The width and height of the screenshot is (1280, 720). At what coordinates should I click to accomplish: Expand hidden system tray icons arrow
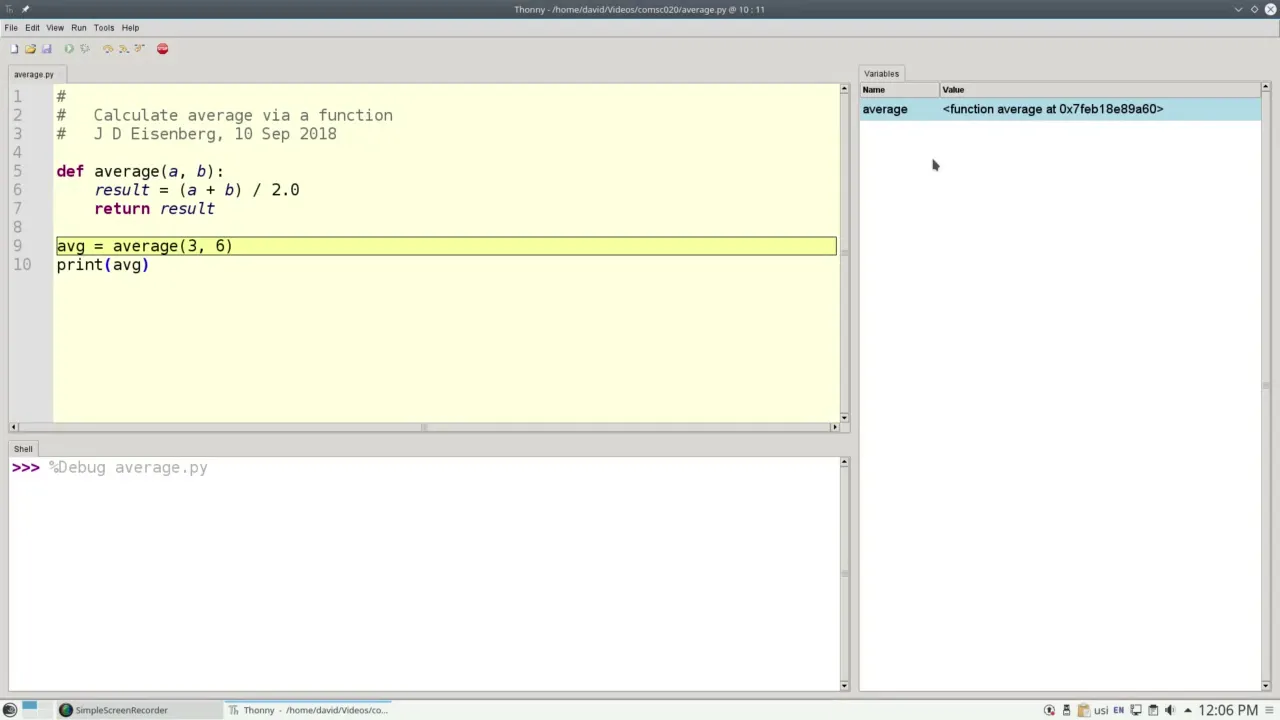click(x=1188, y=710)
